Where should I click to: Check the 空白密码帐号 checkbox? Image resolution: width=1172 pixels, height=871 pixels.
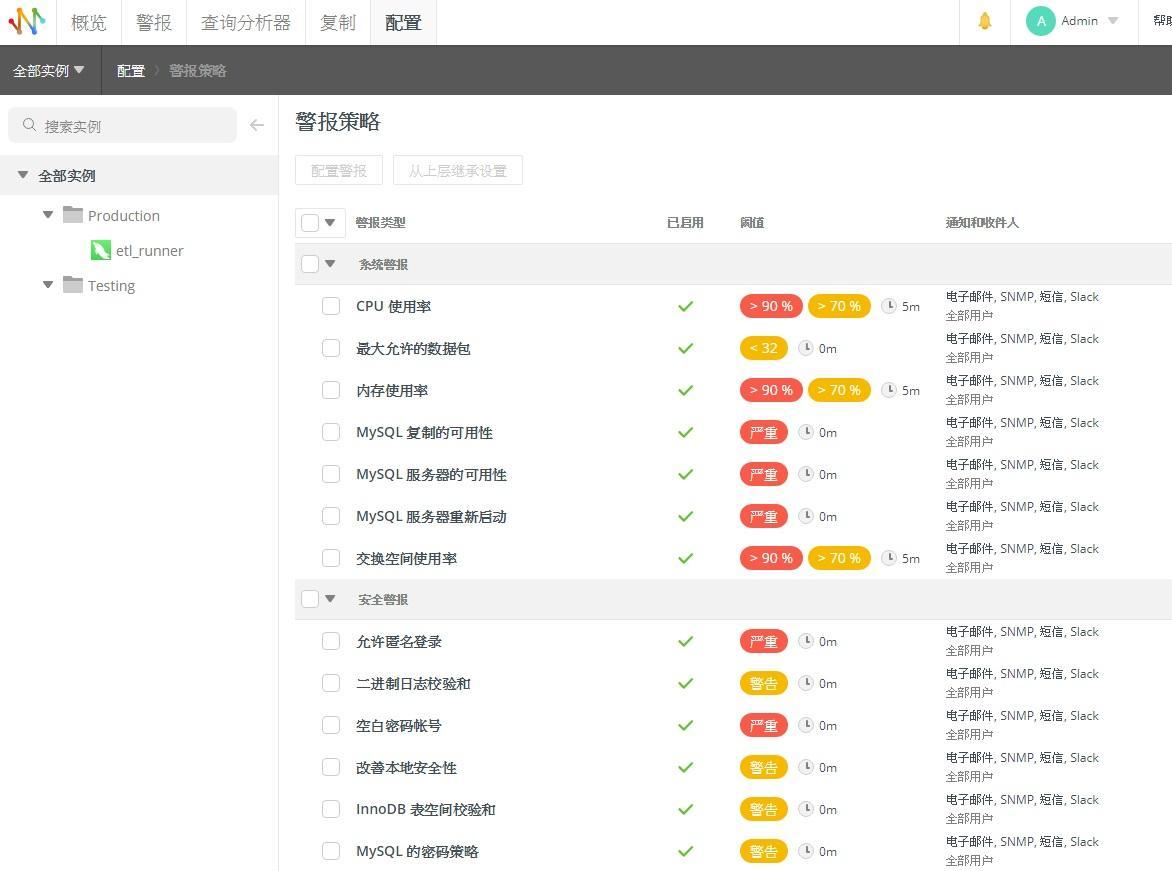click(x=331, y=725)
